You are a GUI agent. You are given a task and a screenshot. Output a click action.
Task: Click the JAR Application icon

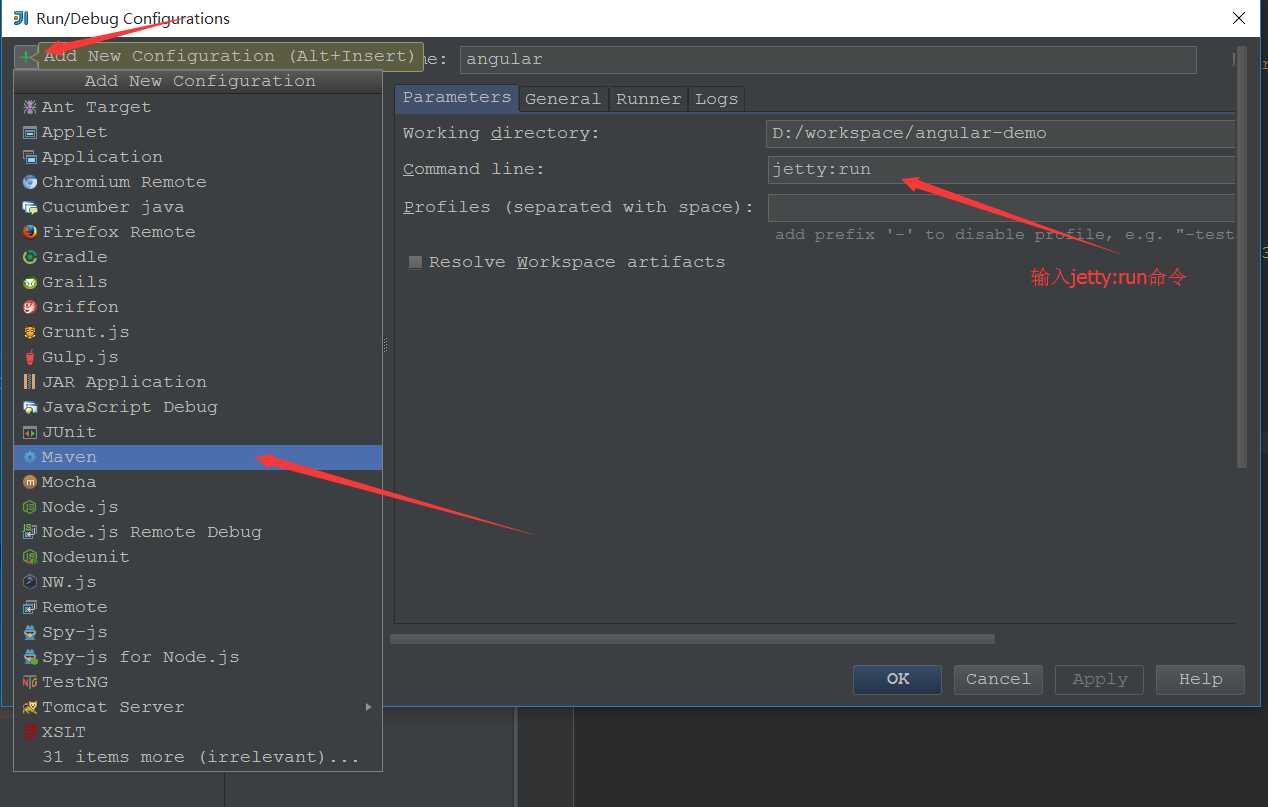(x=30, y=382)
